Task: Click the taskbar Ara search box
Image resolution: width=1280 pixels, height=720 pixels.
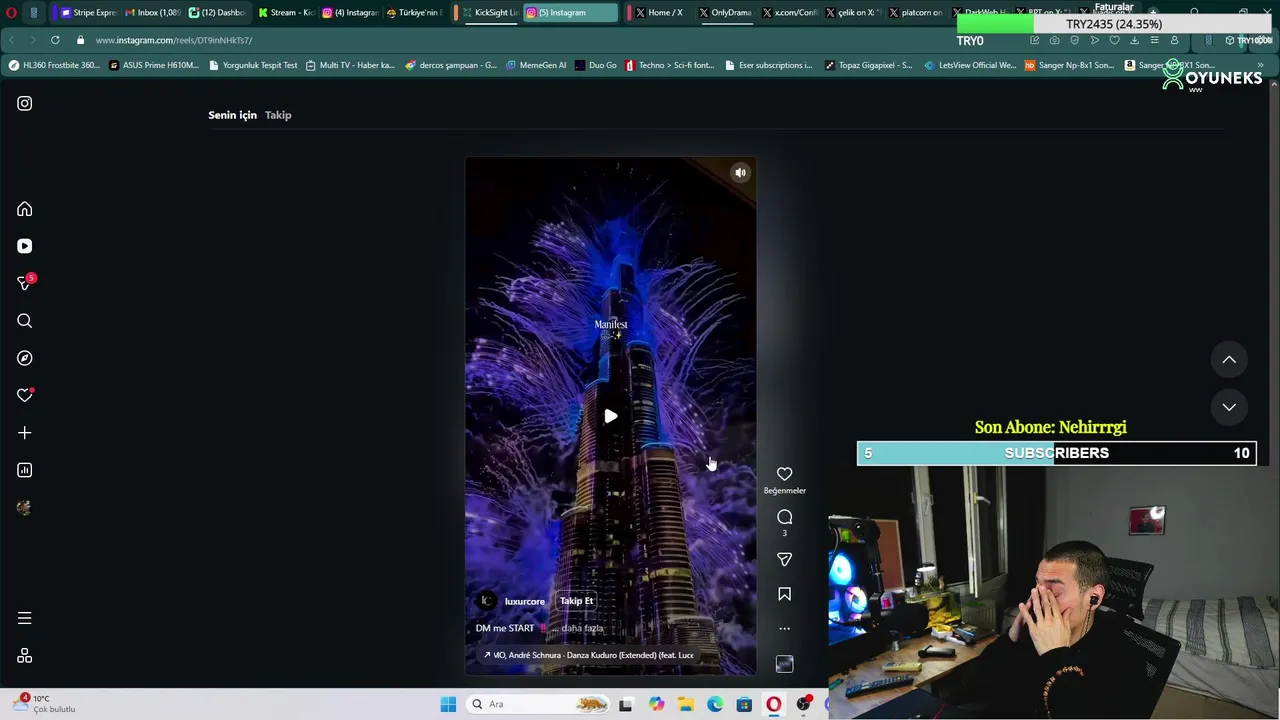Action: point(537,704)
